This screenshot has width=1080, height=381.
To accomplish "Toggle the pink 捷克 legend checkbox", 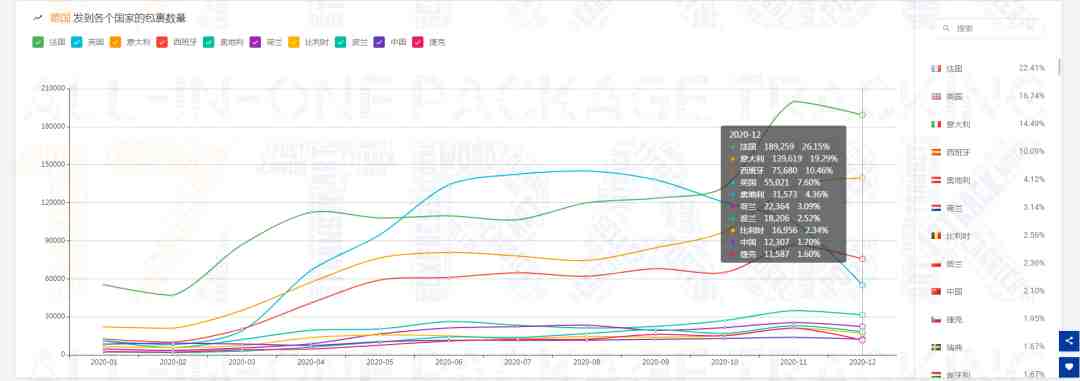I will pos(417,42).
